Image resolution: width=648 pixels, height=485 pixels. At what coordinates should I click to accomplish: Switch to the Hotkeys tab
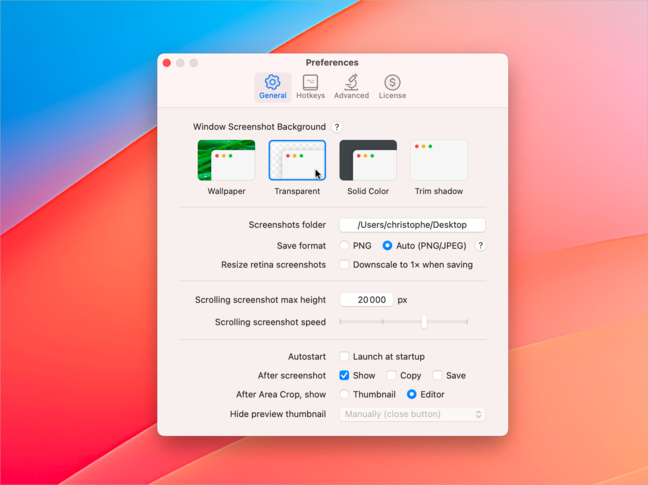[x=310, y=87]
